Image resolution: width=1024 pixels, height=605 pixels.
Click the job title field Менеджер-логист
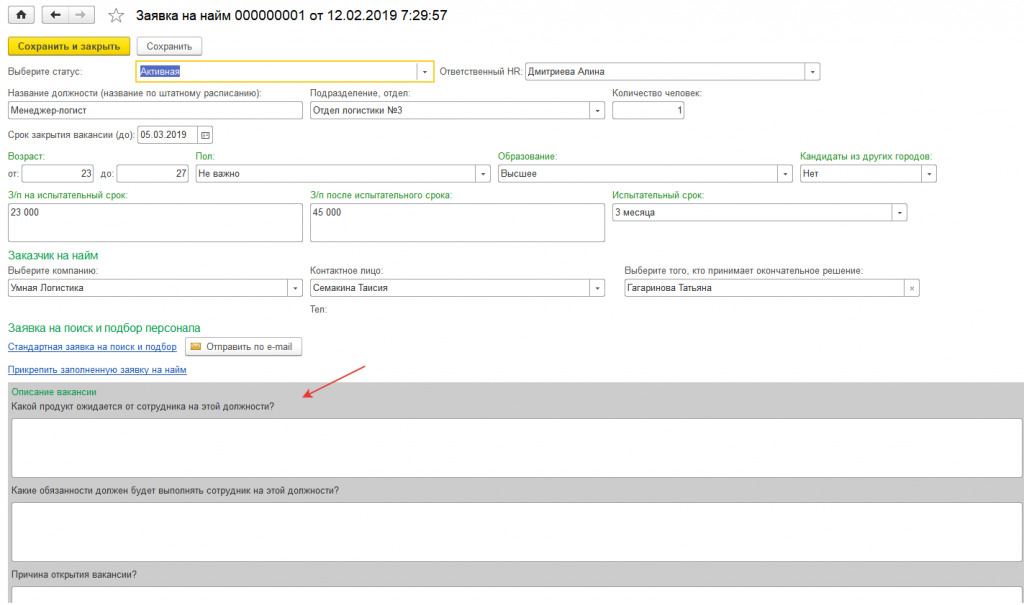155,110
